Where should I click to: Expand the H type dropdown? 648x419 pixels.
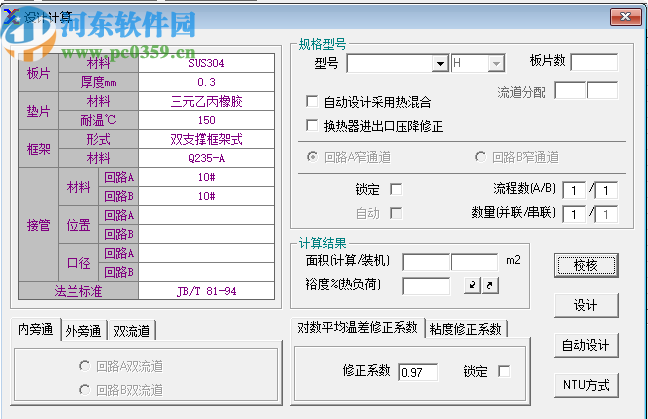pos(496,64)
